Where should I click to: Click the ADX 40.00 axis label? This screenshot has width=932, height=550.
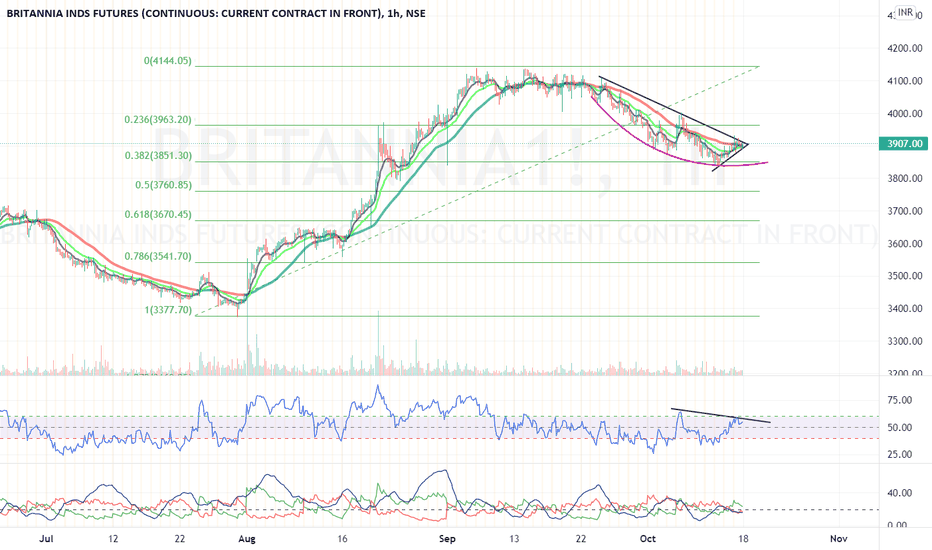click(900, 493)
